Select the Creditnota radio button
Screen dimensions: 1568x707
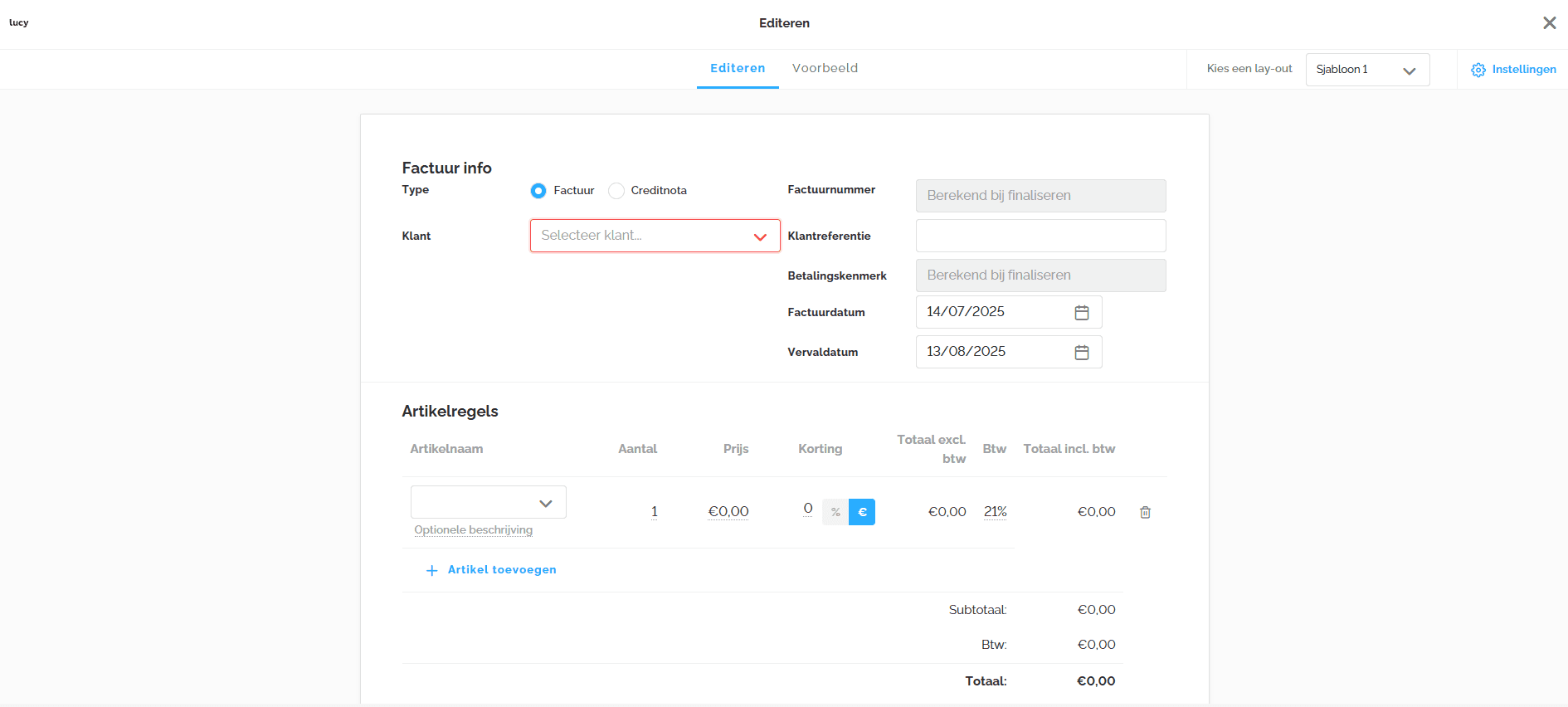tap(616, 191)
